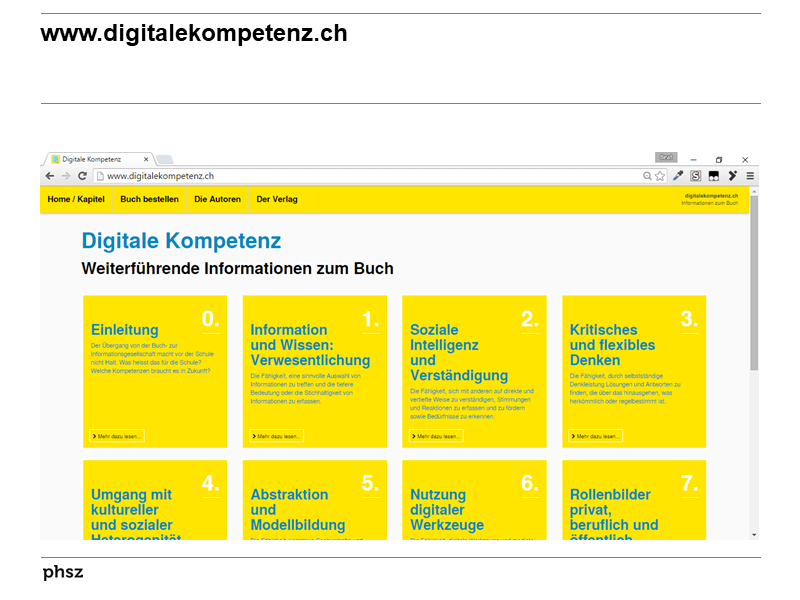
Task: Click Mehr dazu lesen under Soziale Intelligenz und Verständigung
Action: tap(438, 435)
